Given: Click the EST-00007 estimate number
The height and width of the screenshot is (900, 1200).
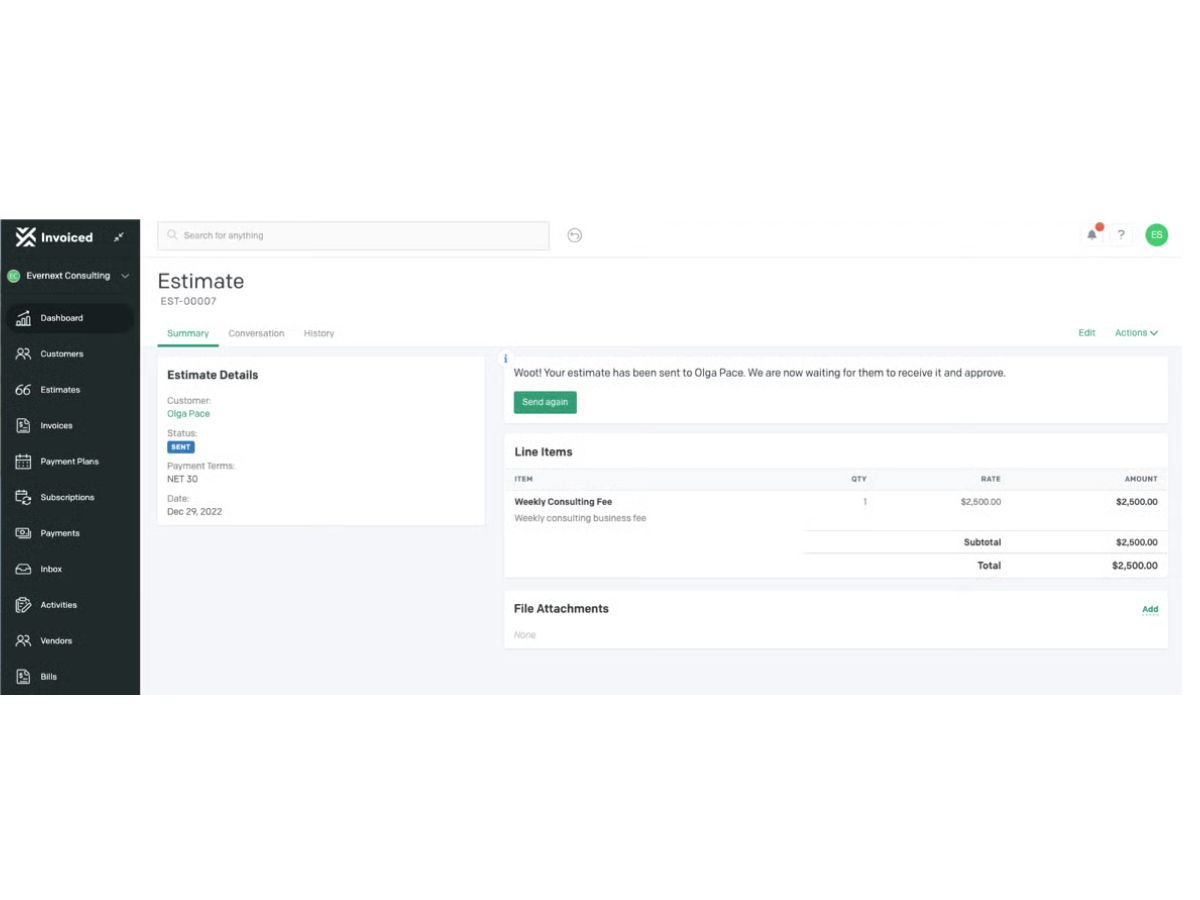Looking at the screenshot, I should 188,301.
